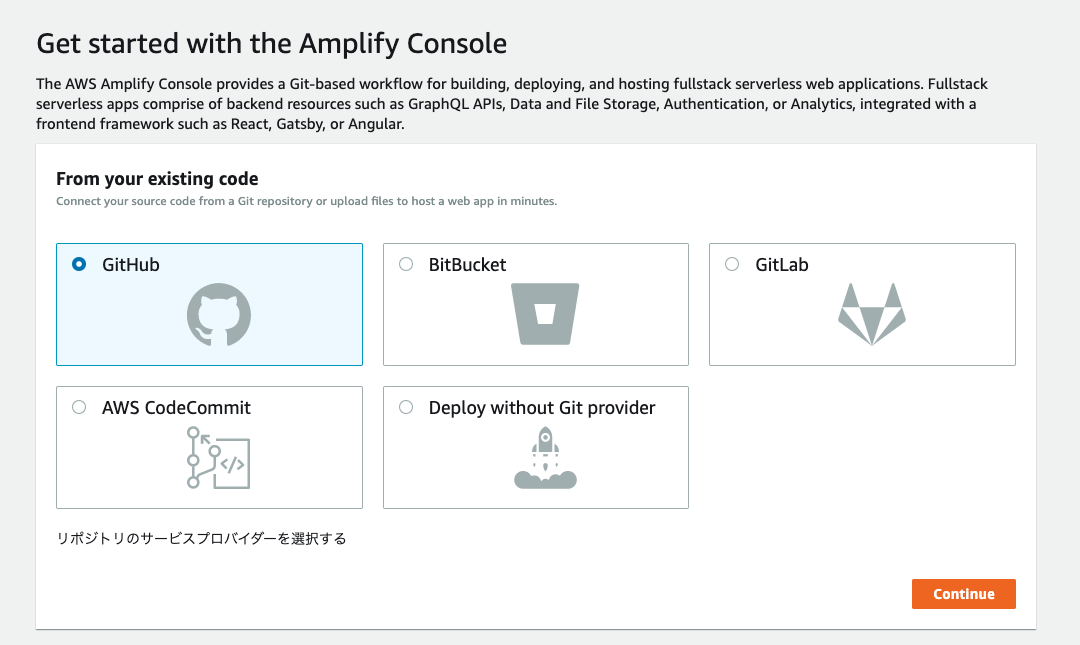This screenshot has height=645, width=1080.
Task: Click the GitHub Octocat logo icon
Action: (x=219, y=314)
